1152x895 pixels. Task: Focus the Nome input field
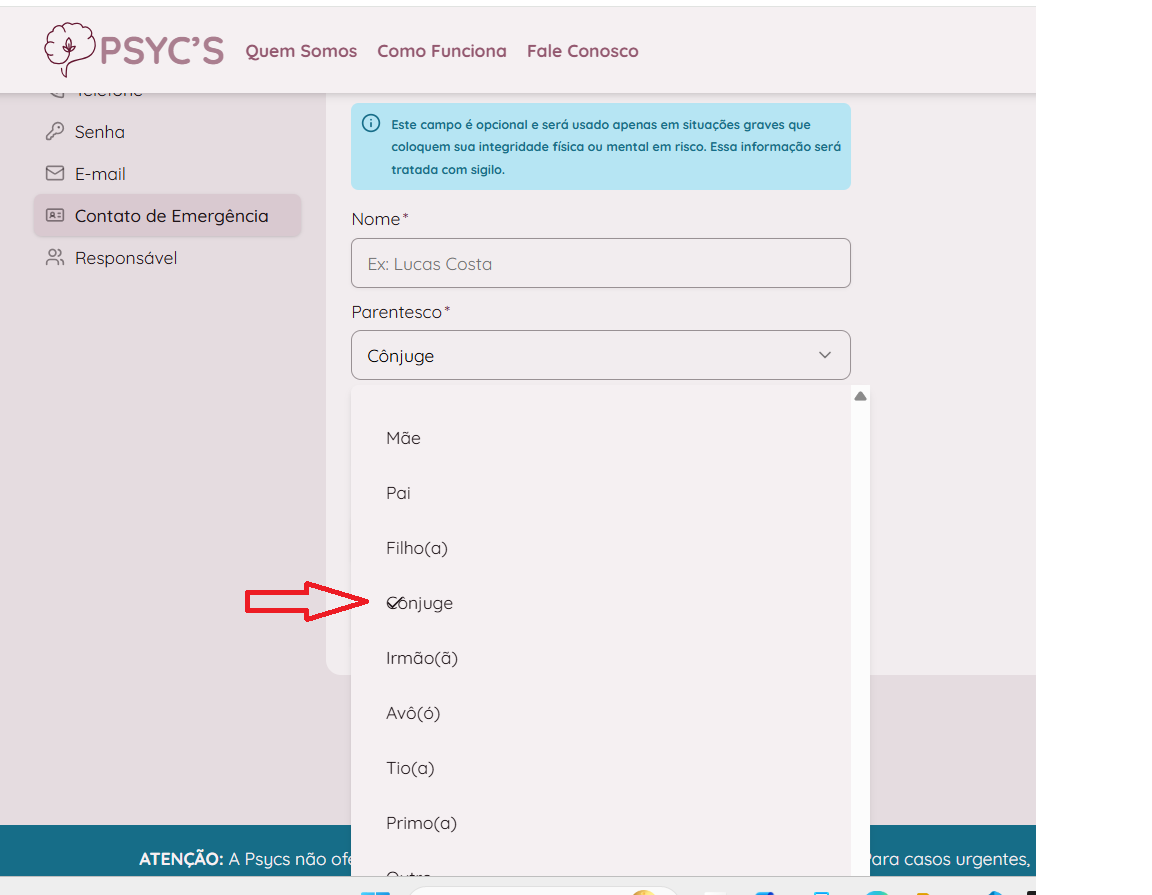pyautogui.click(x=600, y=264)
